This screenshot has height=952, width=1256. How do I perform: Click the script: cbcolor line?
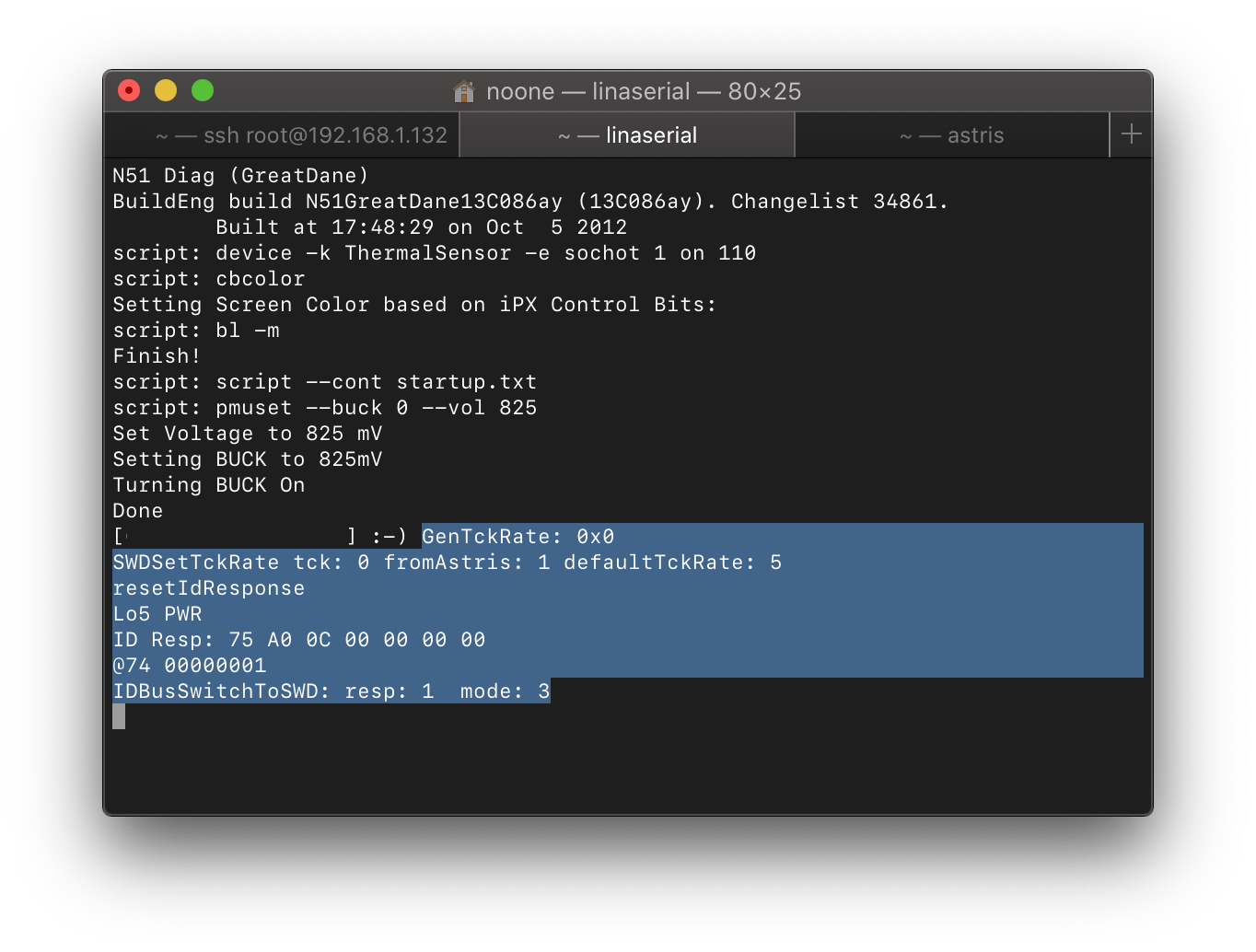point(209,278)
